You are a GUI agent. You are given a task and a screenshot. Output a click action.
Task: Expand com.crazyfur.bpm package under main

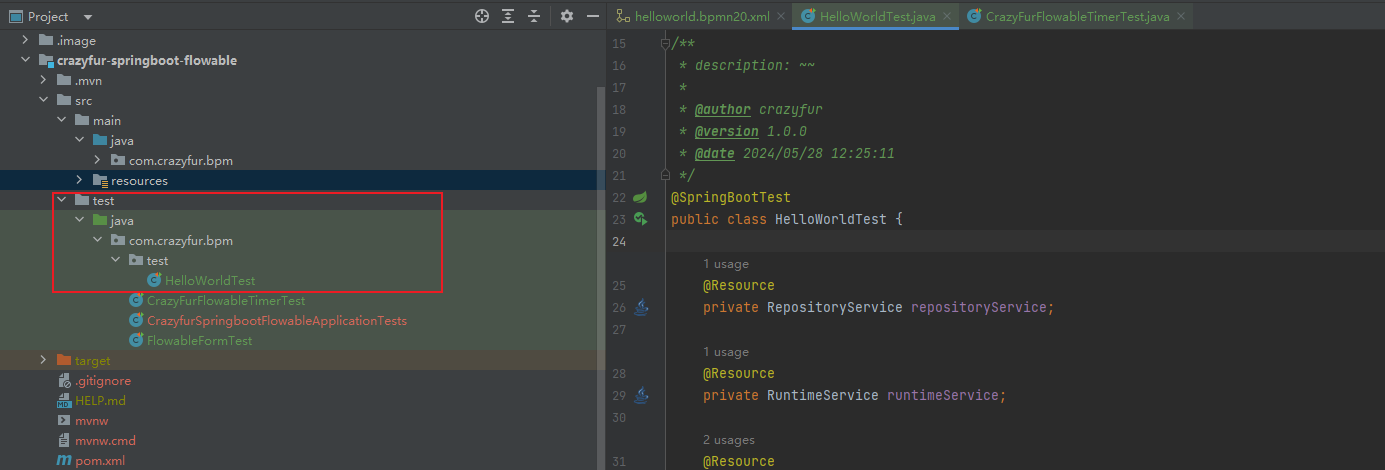(x=98, y=160)
